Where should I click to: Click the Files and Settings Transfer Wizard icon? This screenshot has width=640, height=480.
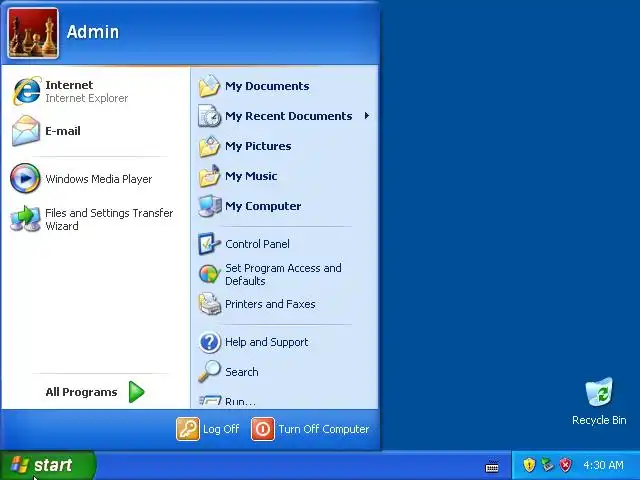click(x=25, y=219)
